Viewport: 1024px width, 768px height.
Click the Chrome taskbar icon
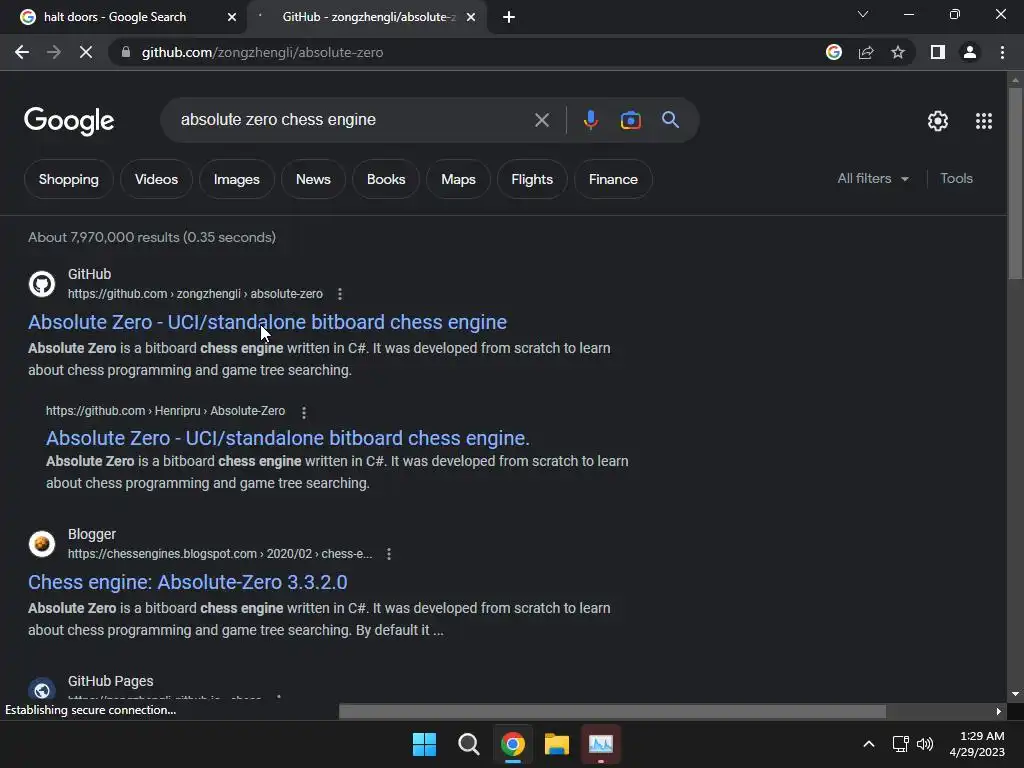[x=513, y=744]
